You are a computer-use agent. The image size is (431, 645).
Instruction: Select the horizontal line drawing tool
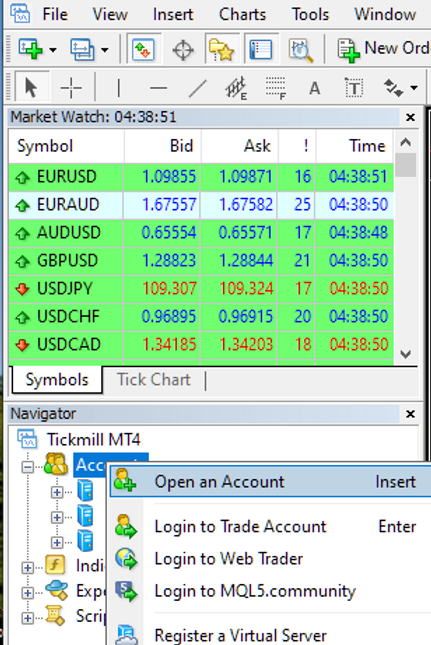158,88
